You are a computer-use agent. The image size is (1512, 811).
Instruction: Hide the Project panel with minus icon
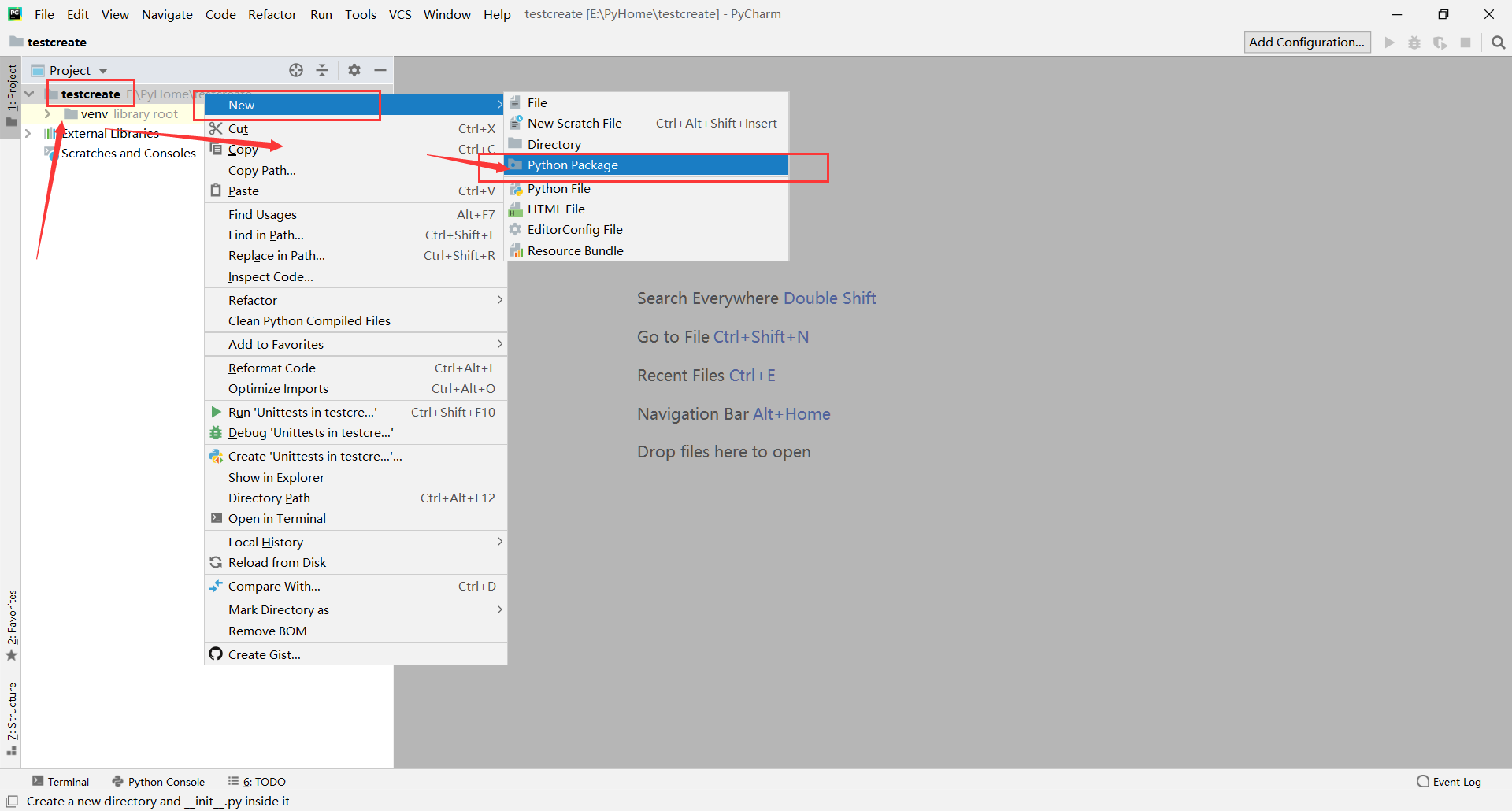380,70
